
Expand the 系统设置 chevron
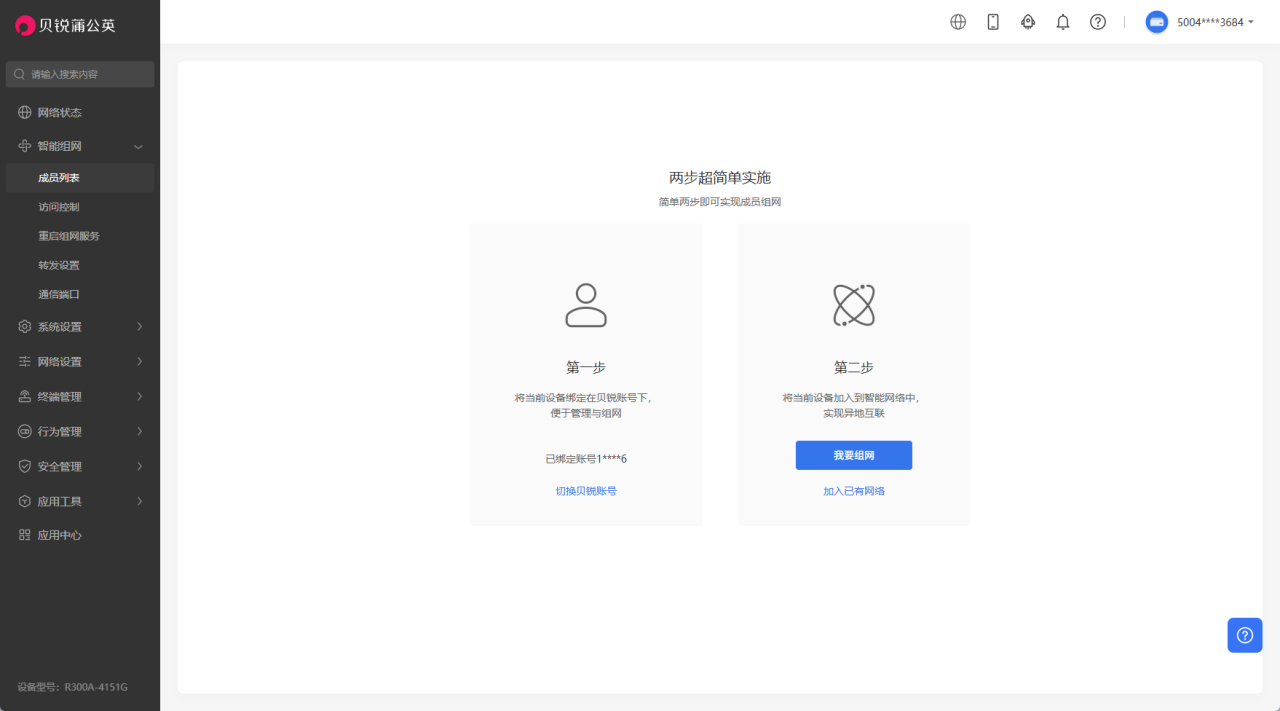(139, 327)
